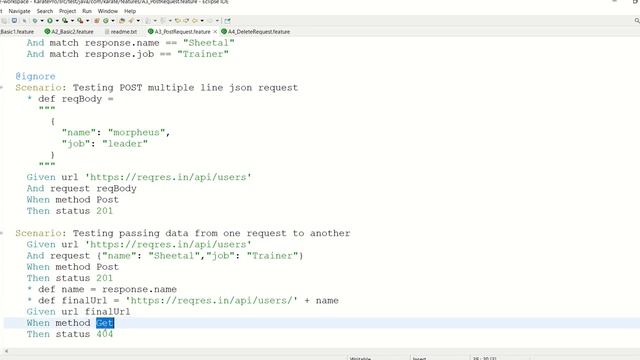Screen dimensions: 640x360
Task: Open the Run icon dropdown arrow
Action: (x=57, y=20)
